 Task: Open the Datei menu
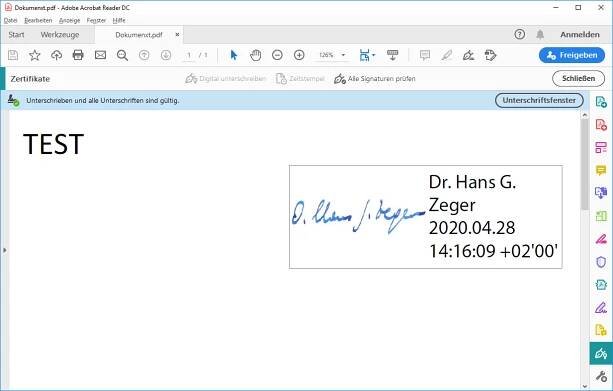[11, 20]
